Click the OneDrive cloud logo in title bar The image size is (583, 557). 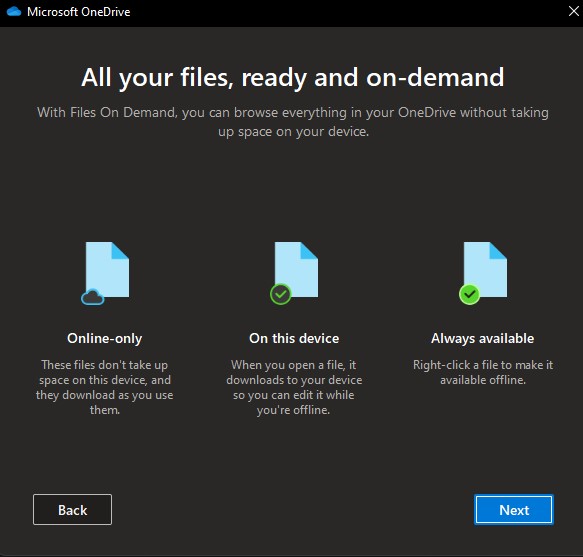click(x=14, y=12)
